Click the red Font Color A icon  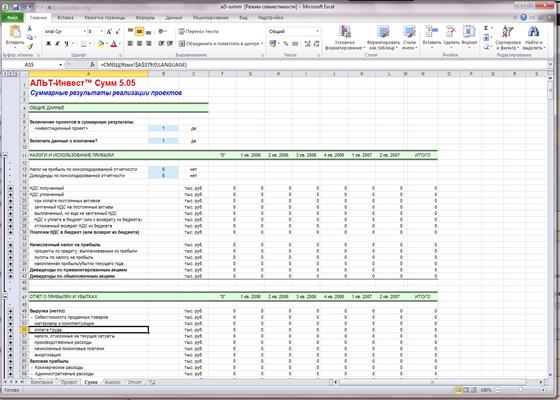tap(114, 44)
